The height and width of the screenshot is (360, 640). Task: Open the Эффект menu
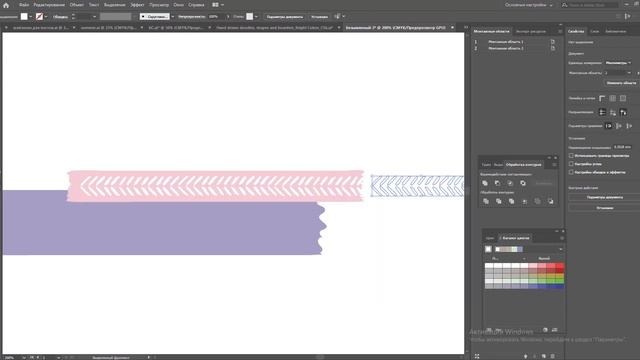(x=137, y=5)
